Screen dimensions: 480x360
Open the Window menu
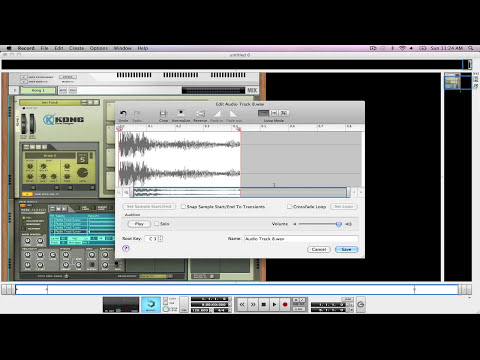(x=123, y=48)
